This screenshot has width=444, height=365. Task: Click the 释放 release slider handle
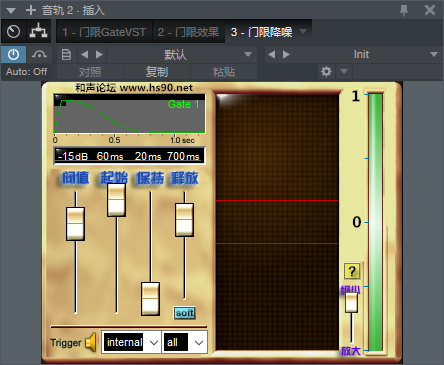[x=184, y=220]
